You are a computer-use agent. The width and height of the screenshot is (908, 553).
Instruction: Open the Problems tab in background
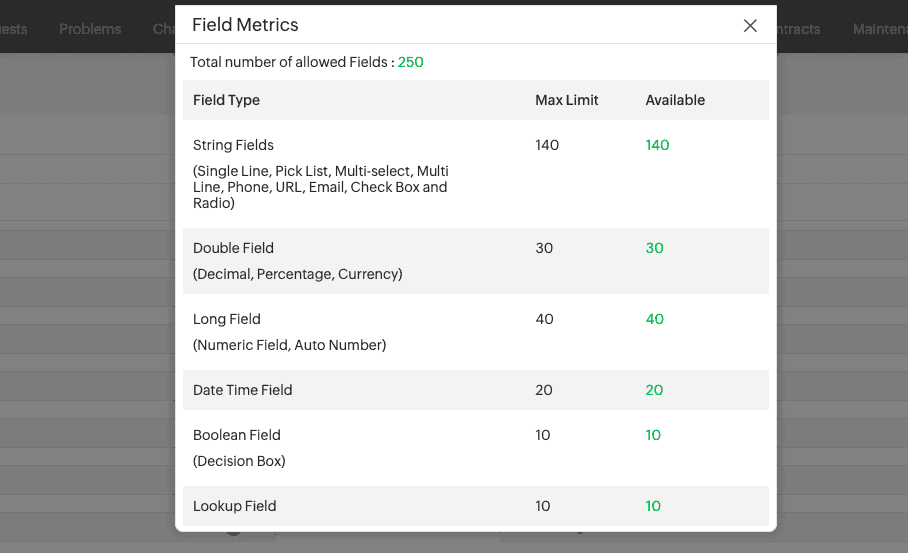point(90,29)
